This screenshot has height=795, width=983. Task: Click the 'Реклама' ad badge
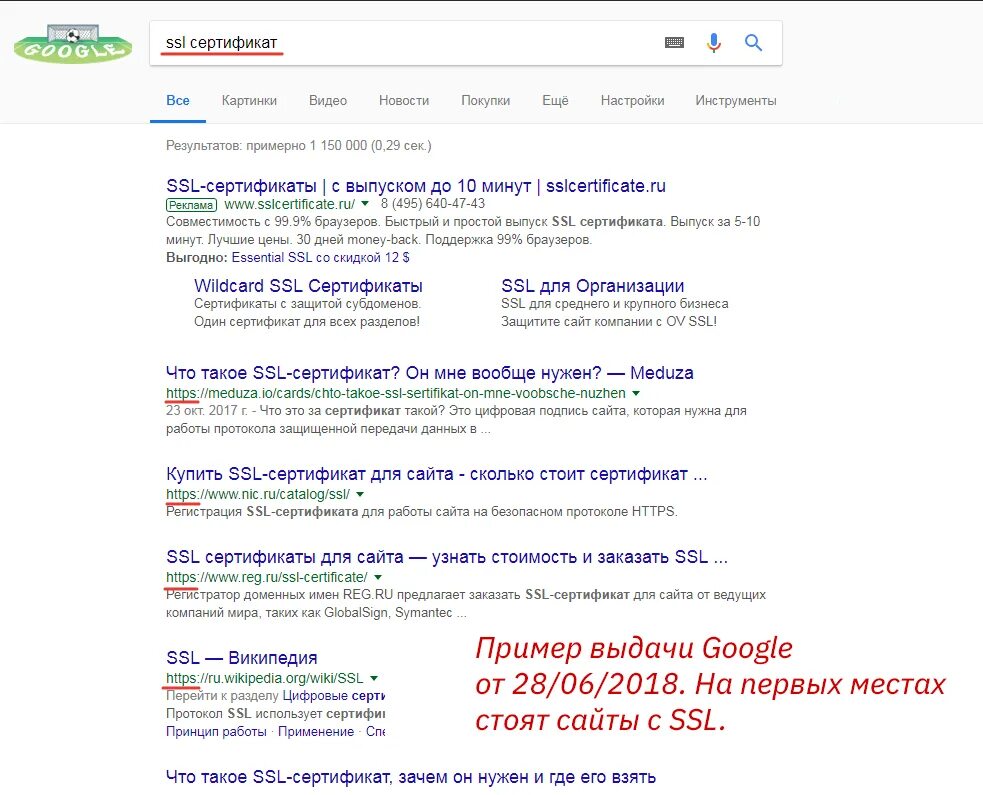click(x=191, y=204)
